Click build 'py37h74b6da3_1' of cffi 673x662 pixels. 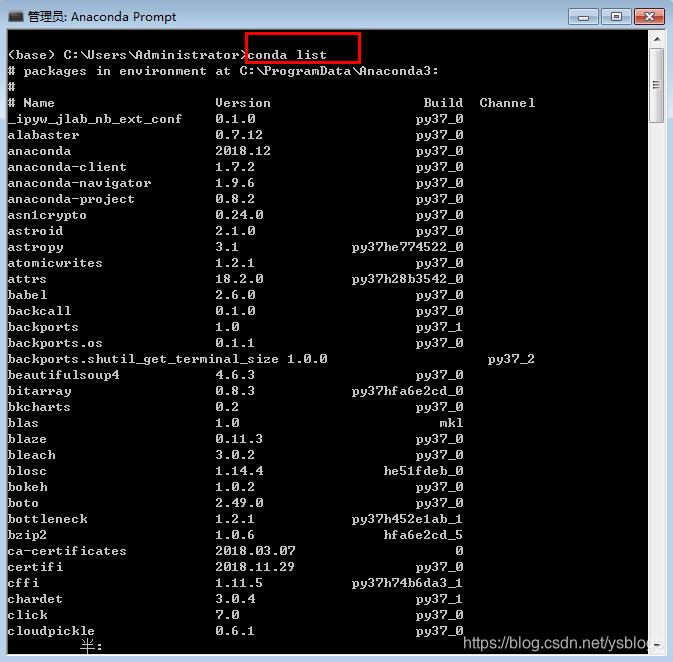(x=407, y=583)
